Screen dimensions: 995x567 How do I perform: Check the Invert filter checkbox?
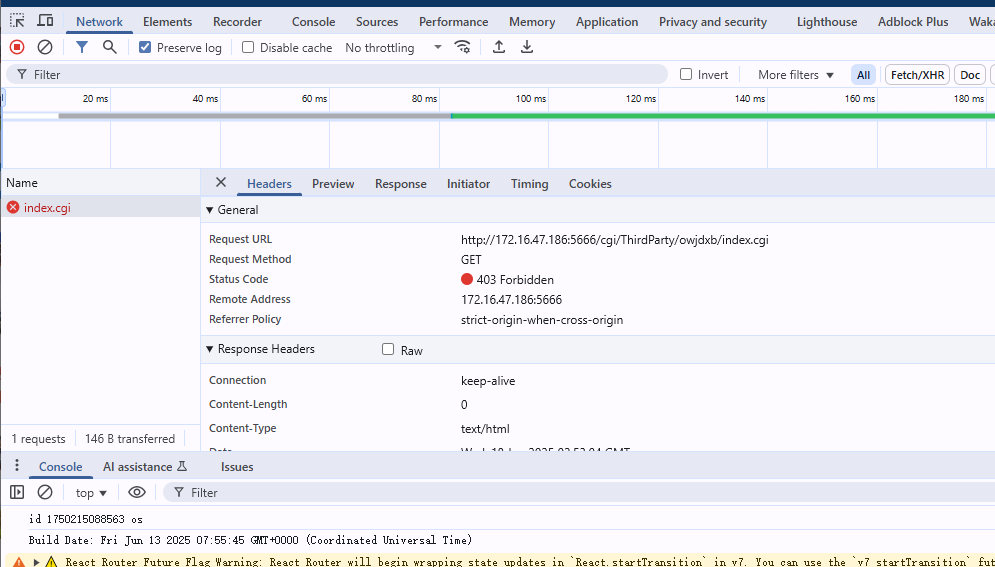click(686, 74)
